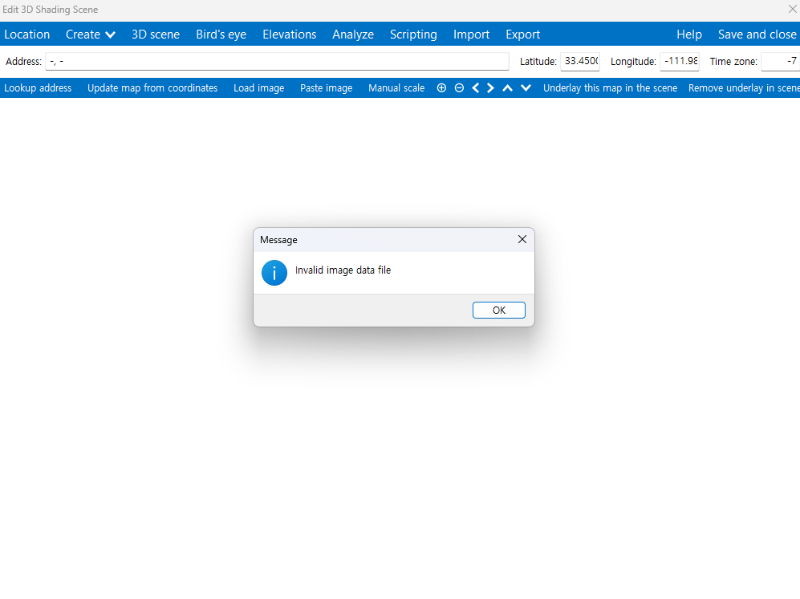Pan map right with arrow icon
This screenshot has height=599, width=800.
coord(491,88)
